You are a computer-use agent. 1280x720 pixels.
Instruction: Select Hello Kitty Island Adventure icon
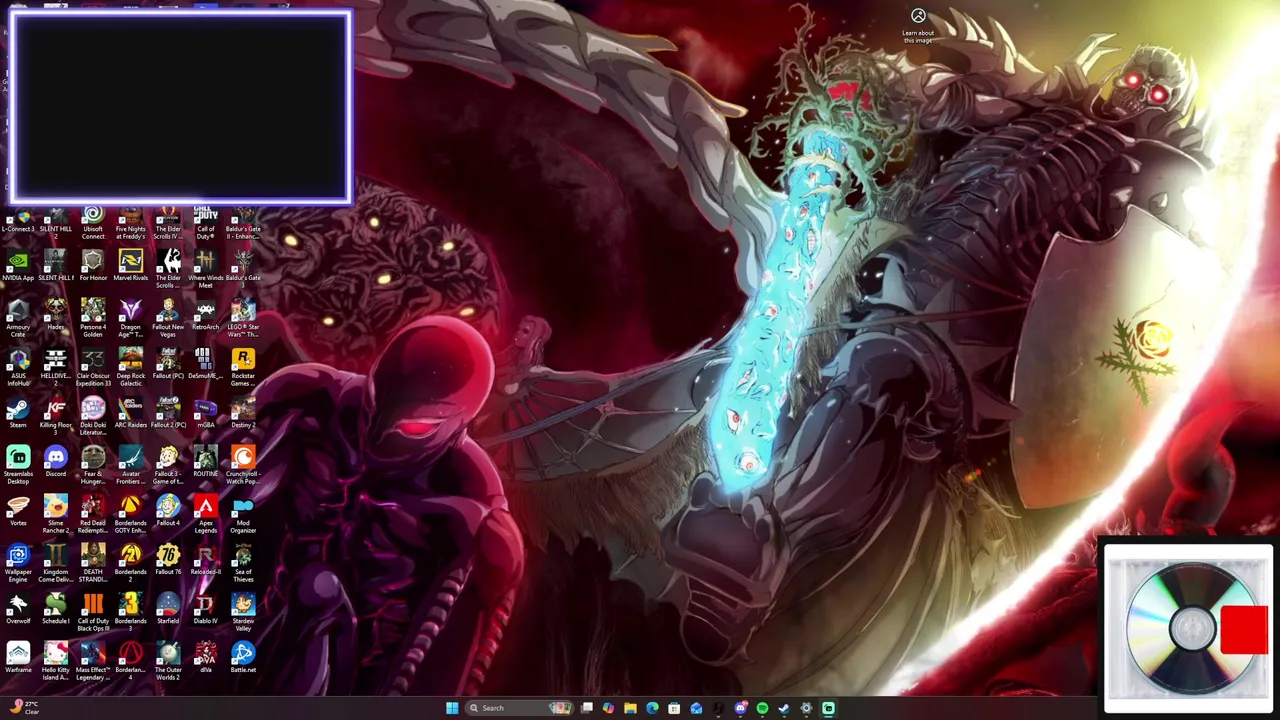[x=55, y=662]
